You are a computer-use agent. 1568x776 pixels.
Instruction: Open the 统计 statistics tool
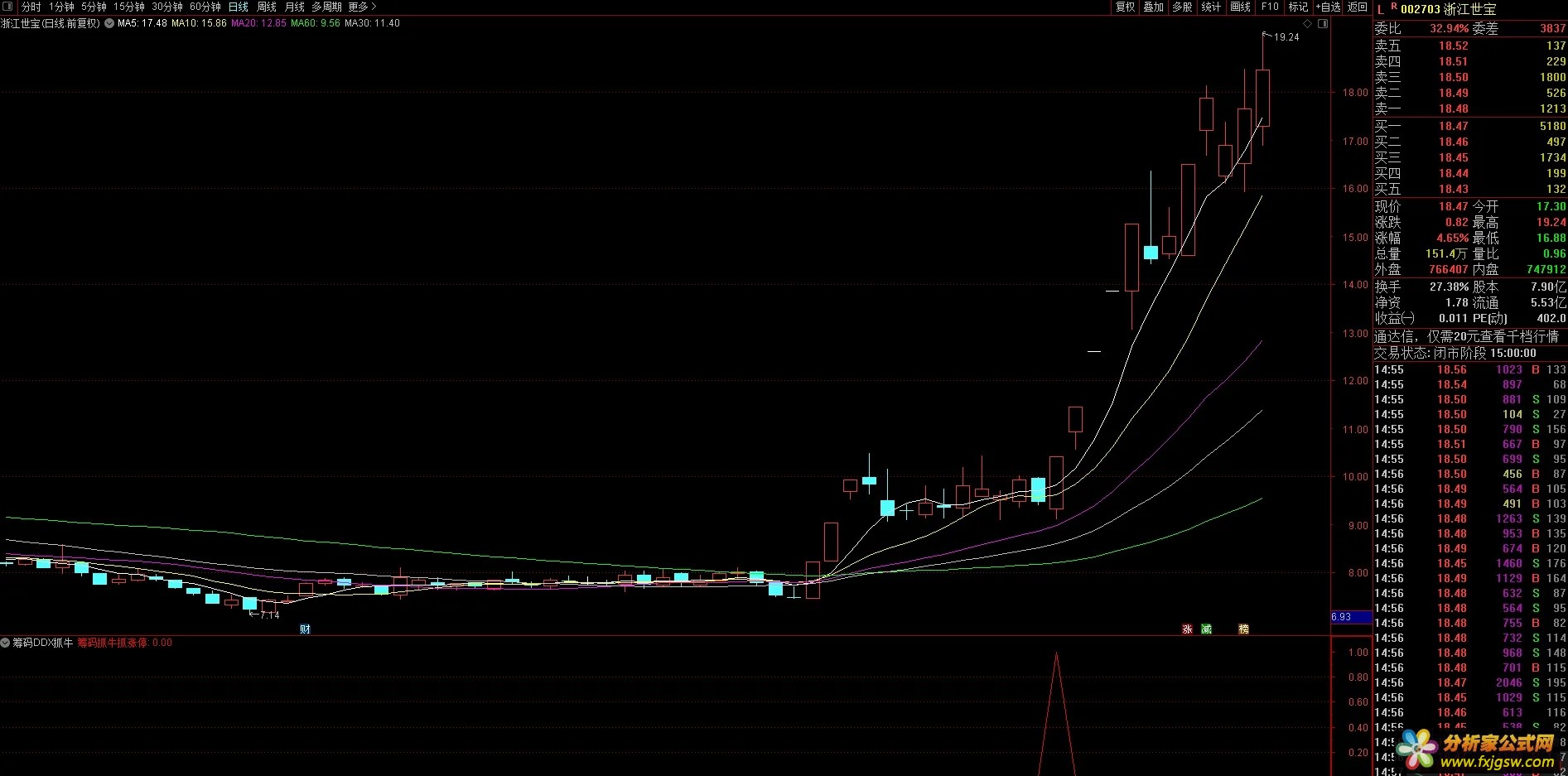pyautogui.click(x=1211, y=7)
